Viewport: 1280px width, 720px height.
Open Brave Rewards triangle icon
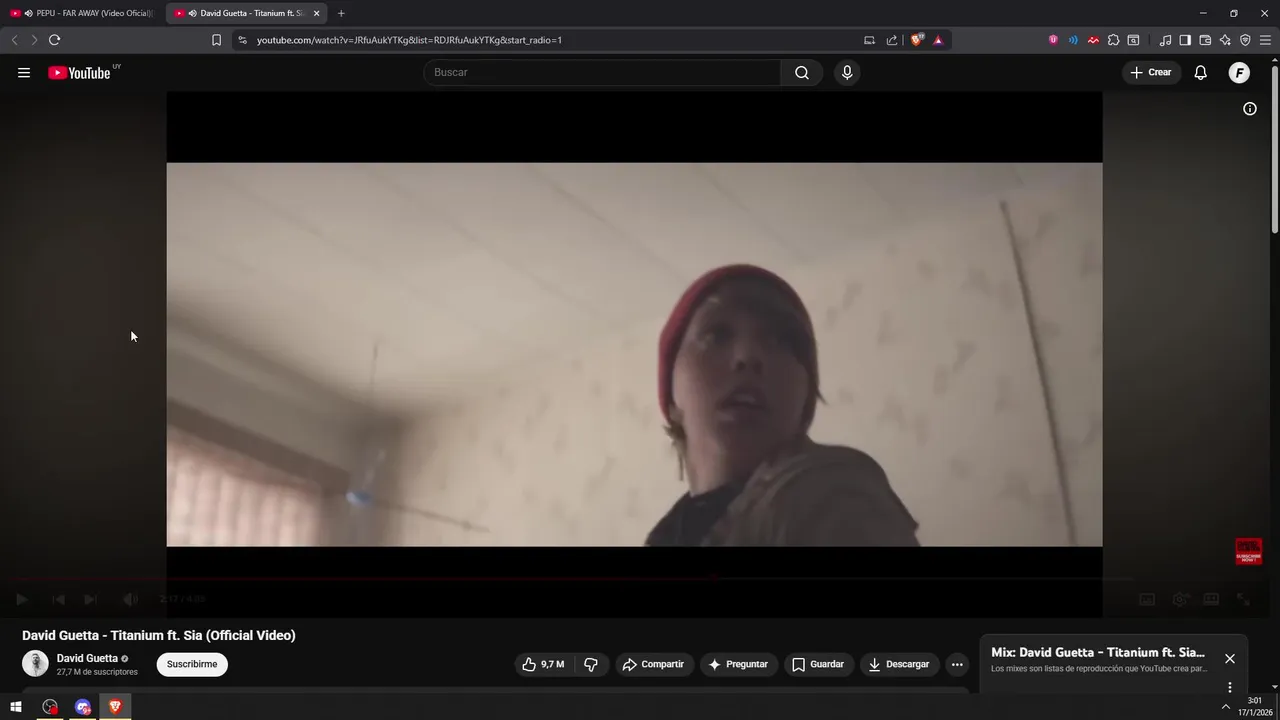tap(938, 40)
